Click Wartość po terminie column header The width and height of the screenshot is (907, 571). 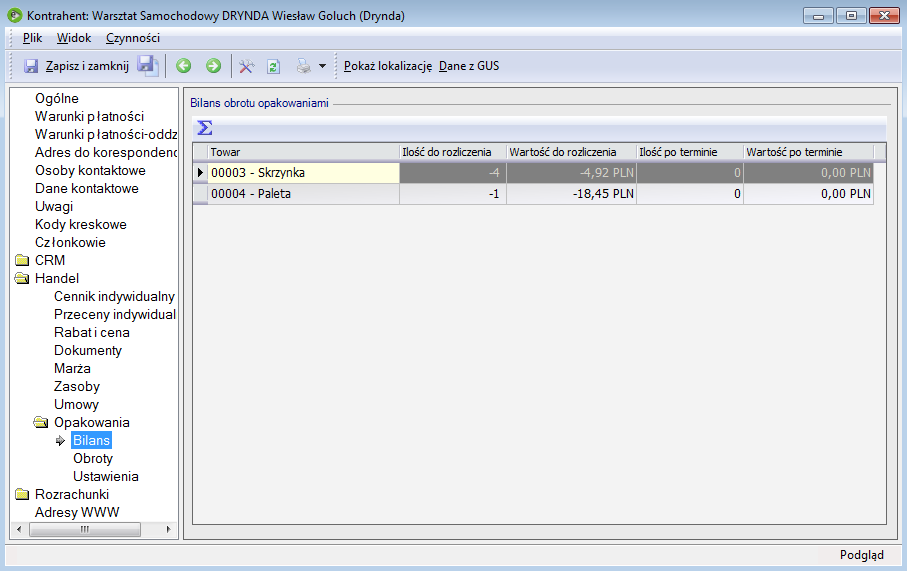click(809, 152)
